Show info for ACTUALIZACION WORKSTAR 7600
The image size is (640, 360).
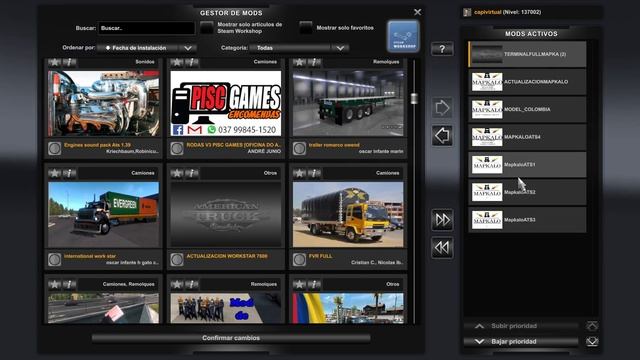(x=192, y=173)
